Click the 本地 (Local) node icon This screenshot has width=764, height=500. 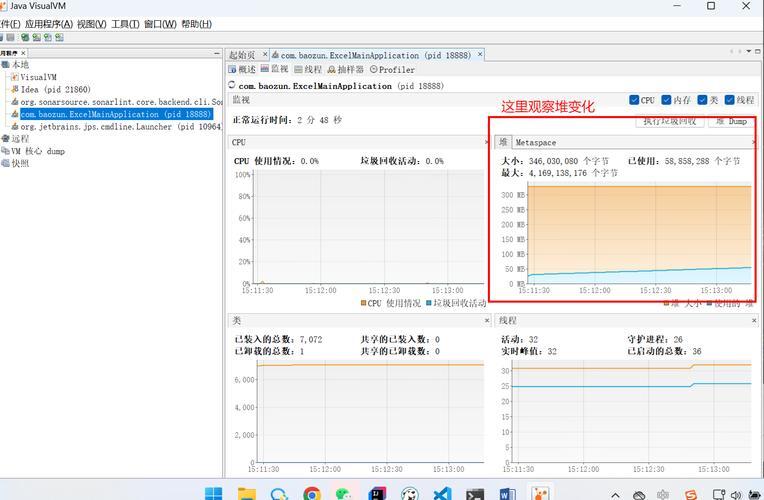pyautogui.click(x=5, y=64)
